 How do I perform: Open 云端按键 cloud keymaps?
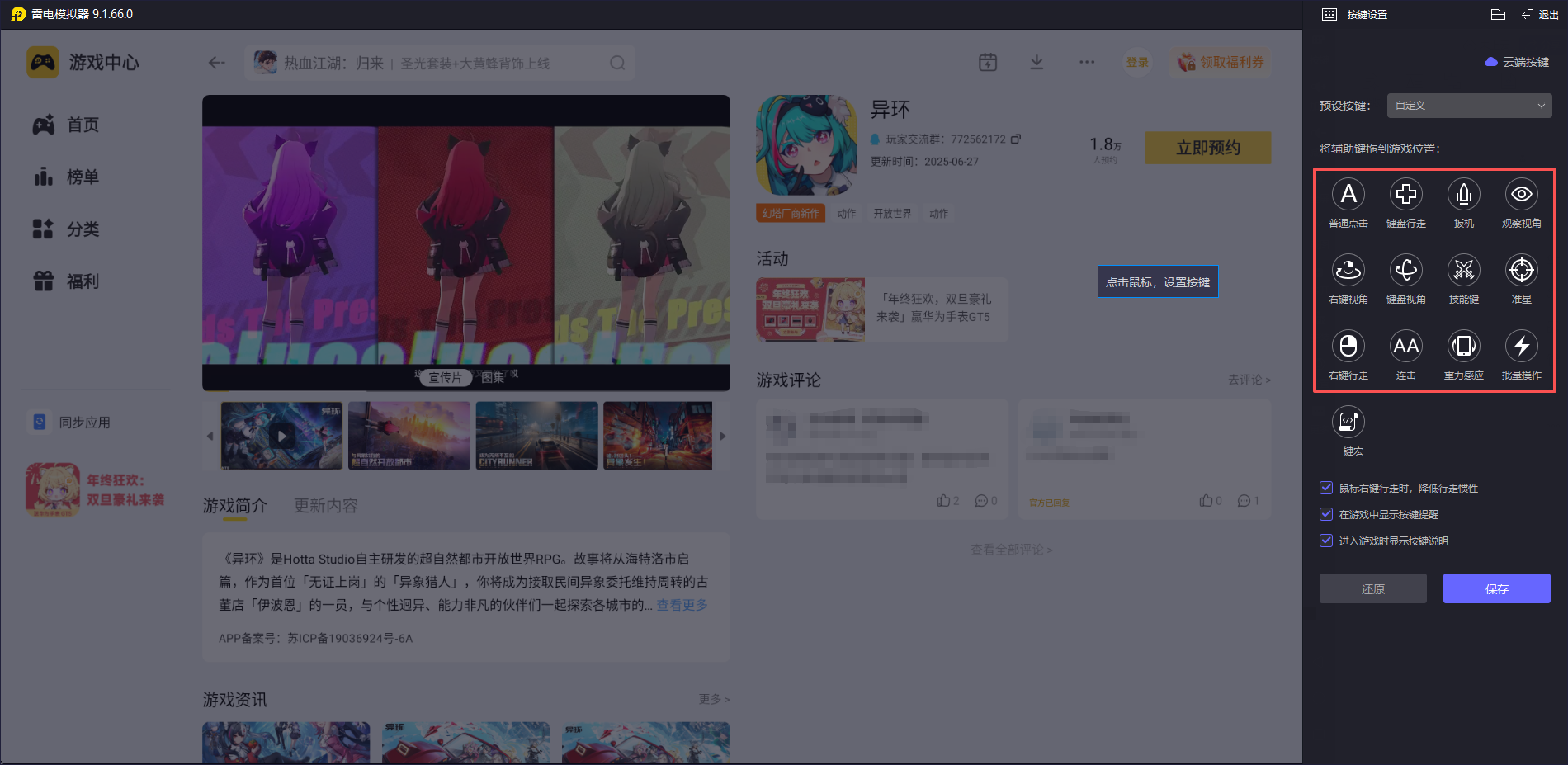1517,62
